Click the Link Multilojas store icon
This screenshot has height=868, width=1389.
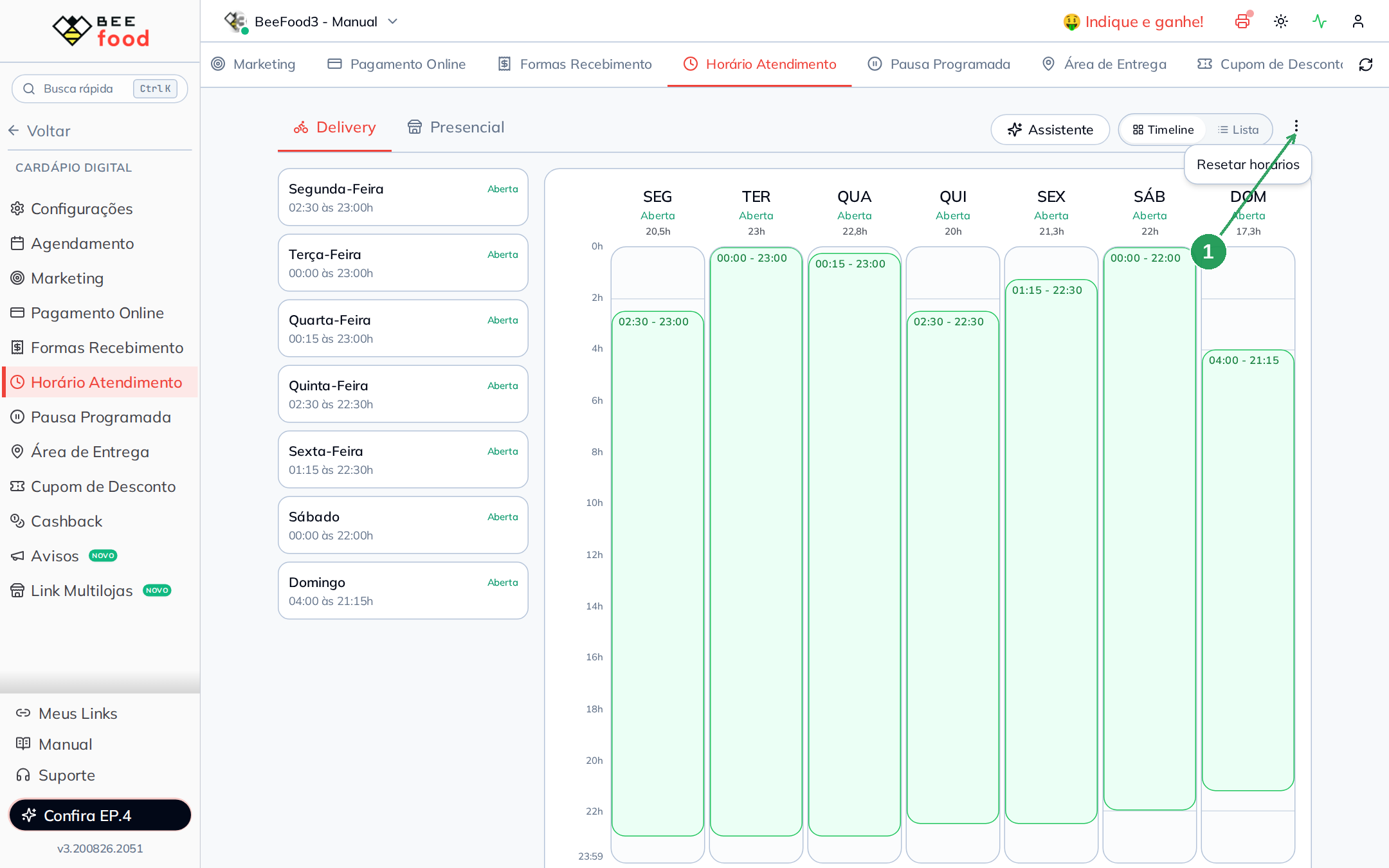[x=17, y=590]
